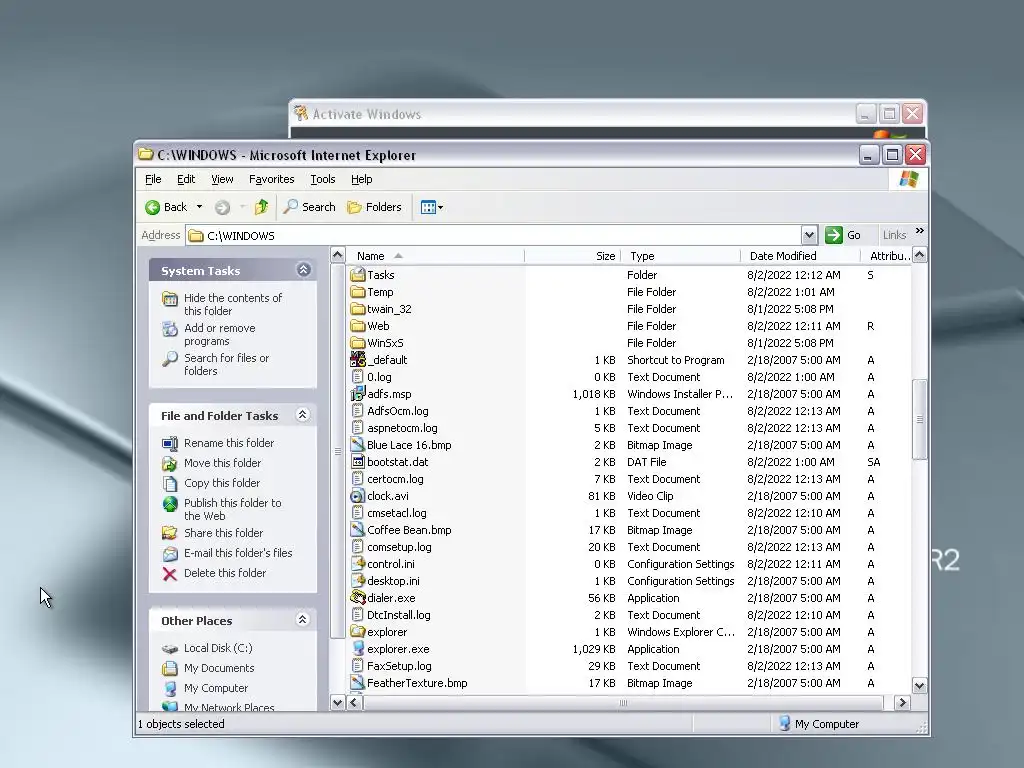Click the Views button icon
The width and height of the screenshot is (1024, 768).
pos(428,208)
